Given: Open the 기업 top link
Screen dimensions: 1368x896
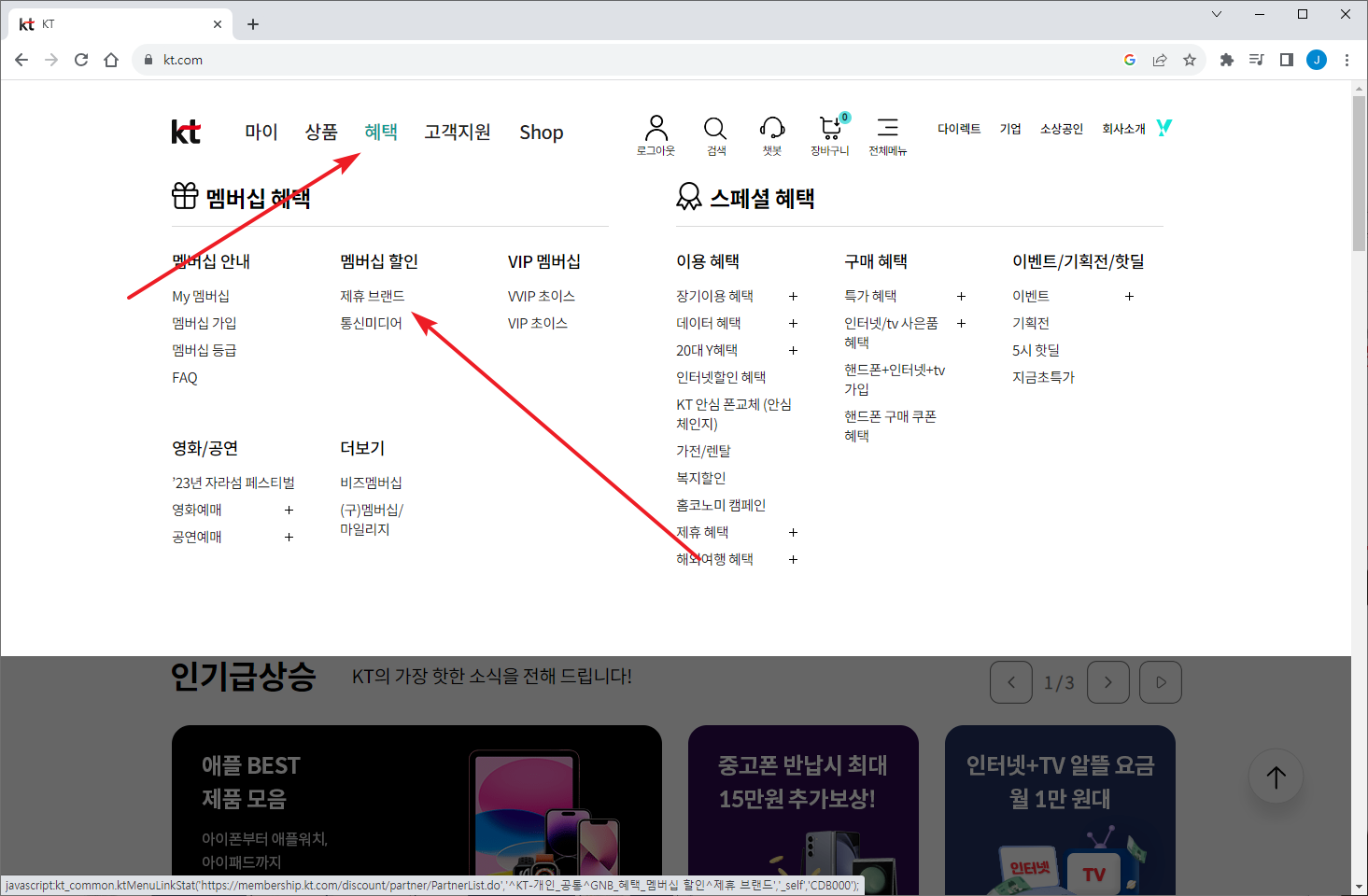Looking at the screenshot, I should tap(1010, 129).
